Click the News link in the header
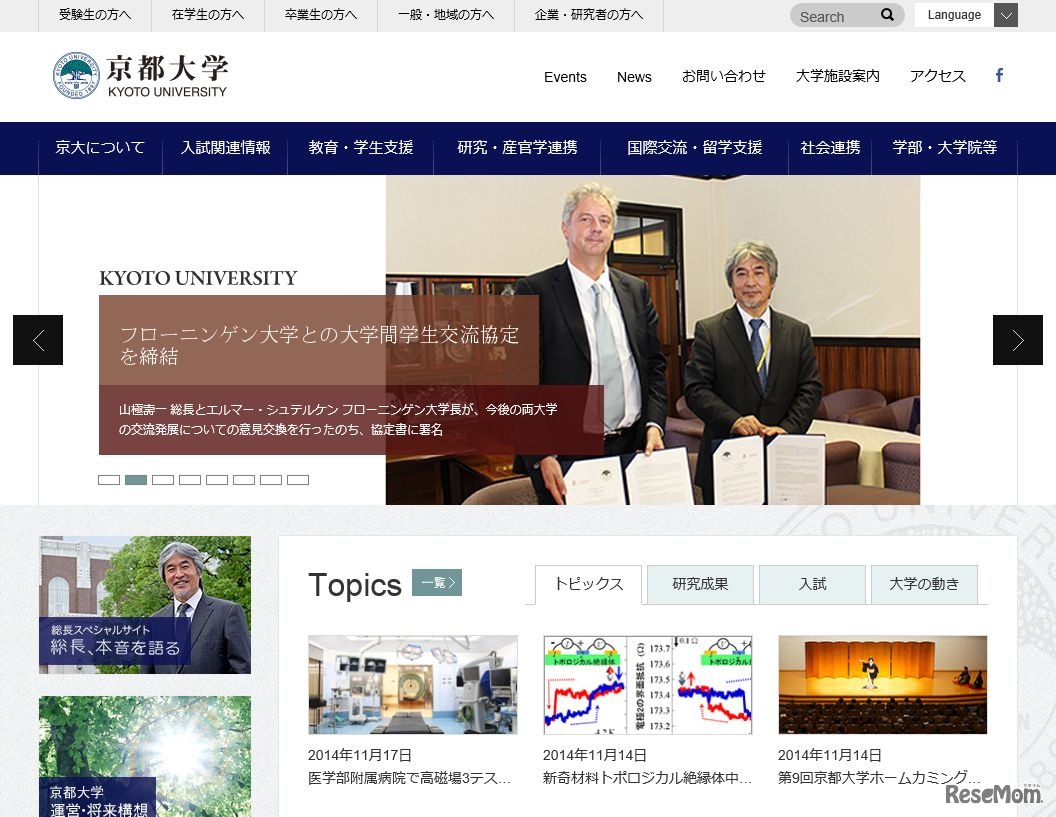Screen dimensions: 1056x817 pos(634,77)
